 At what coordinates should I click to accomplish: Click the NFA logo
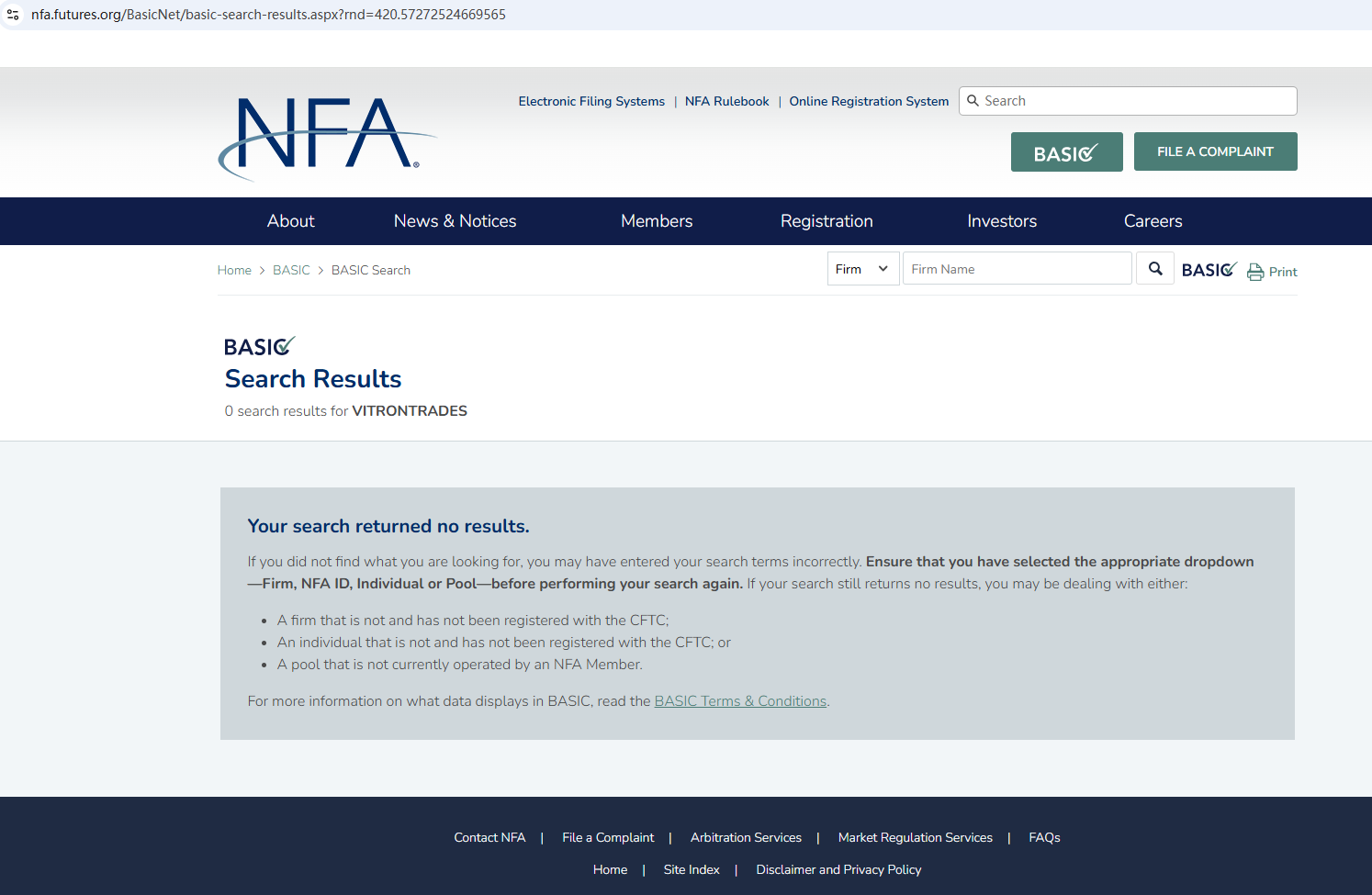point(326,136)
